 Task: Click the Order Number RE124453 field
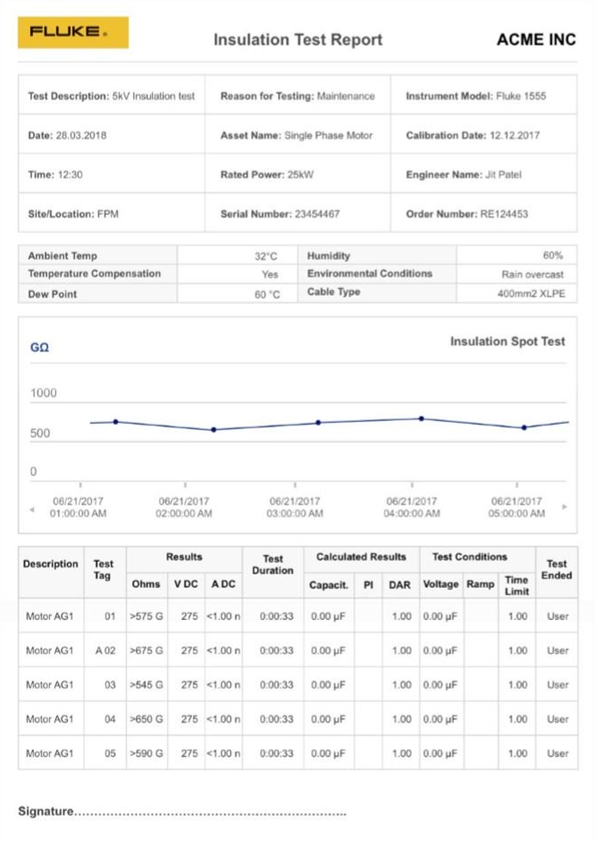(x=484, y=214)
